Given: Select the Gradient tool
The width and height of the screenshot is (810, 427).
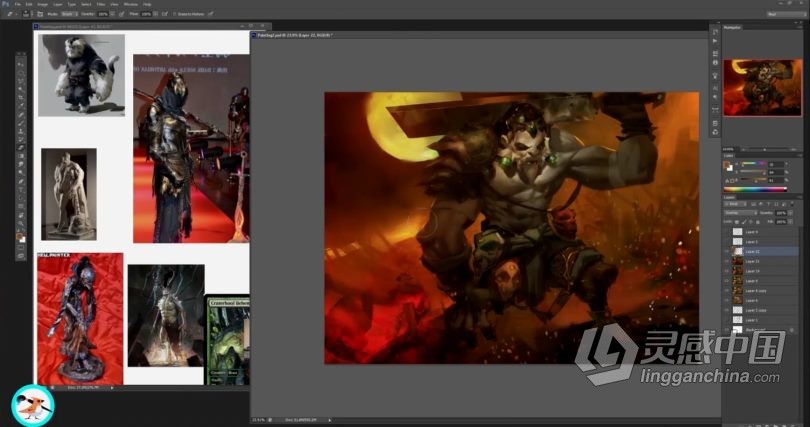Looking at the screenshot, I should point(20,156).
